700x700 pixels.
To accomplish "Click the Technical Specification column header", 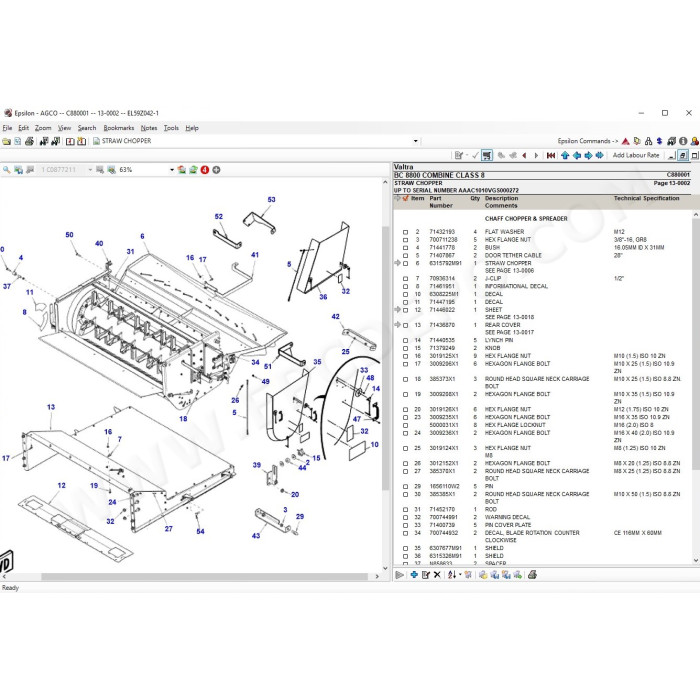I will (646, 199).
